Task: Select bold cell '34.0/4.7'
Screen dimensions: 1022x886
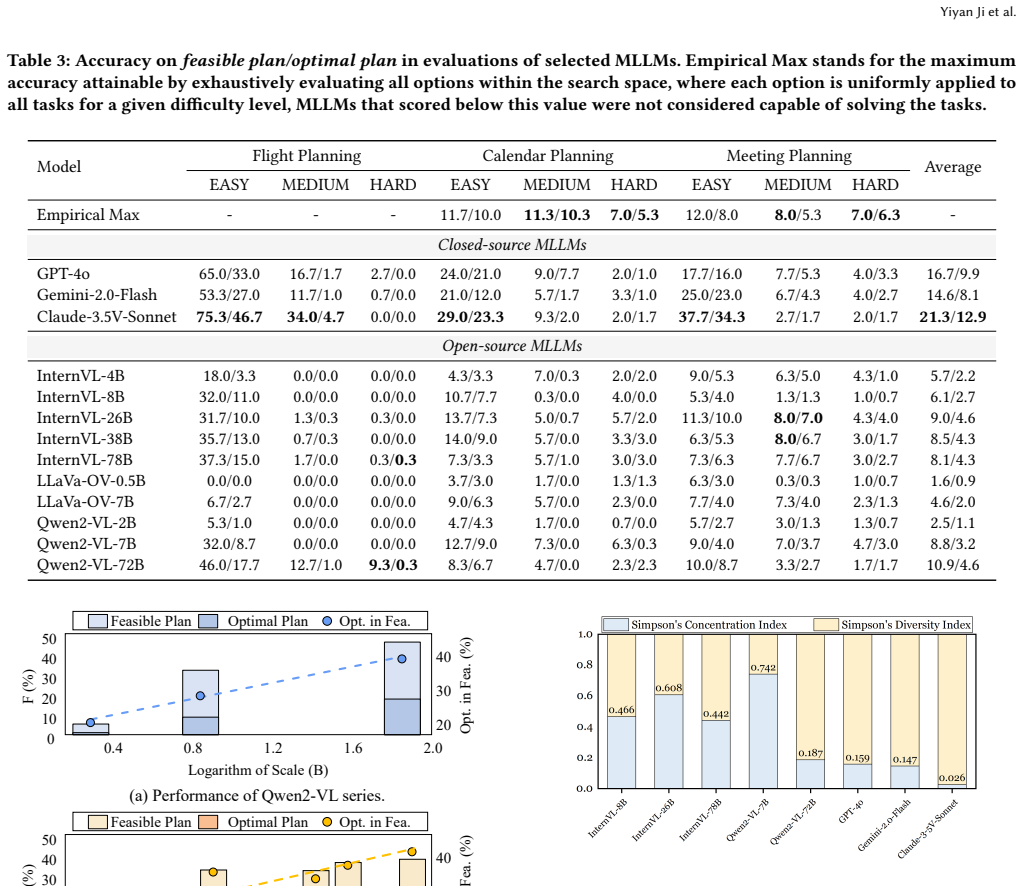Action: [315, 317]
